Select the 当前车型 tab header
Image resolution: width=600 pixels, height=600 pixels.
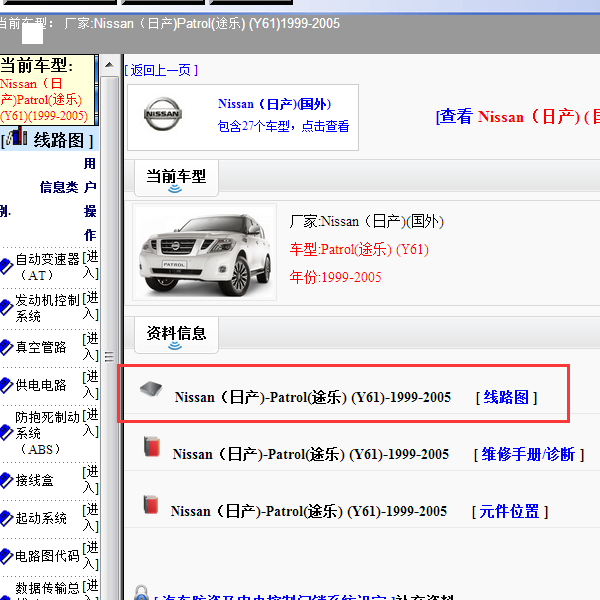(x=176, y=178)
